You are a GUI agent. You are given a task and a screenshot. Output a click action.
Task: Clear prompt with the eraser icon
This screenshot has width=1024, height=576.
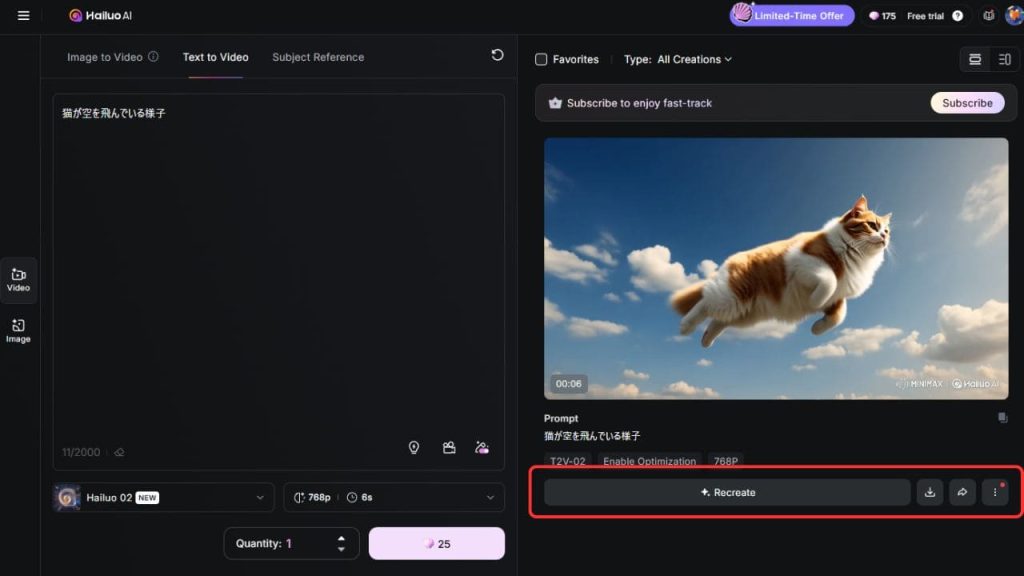click(x=119, y=452)
